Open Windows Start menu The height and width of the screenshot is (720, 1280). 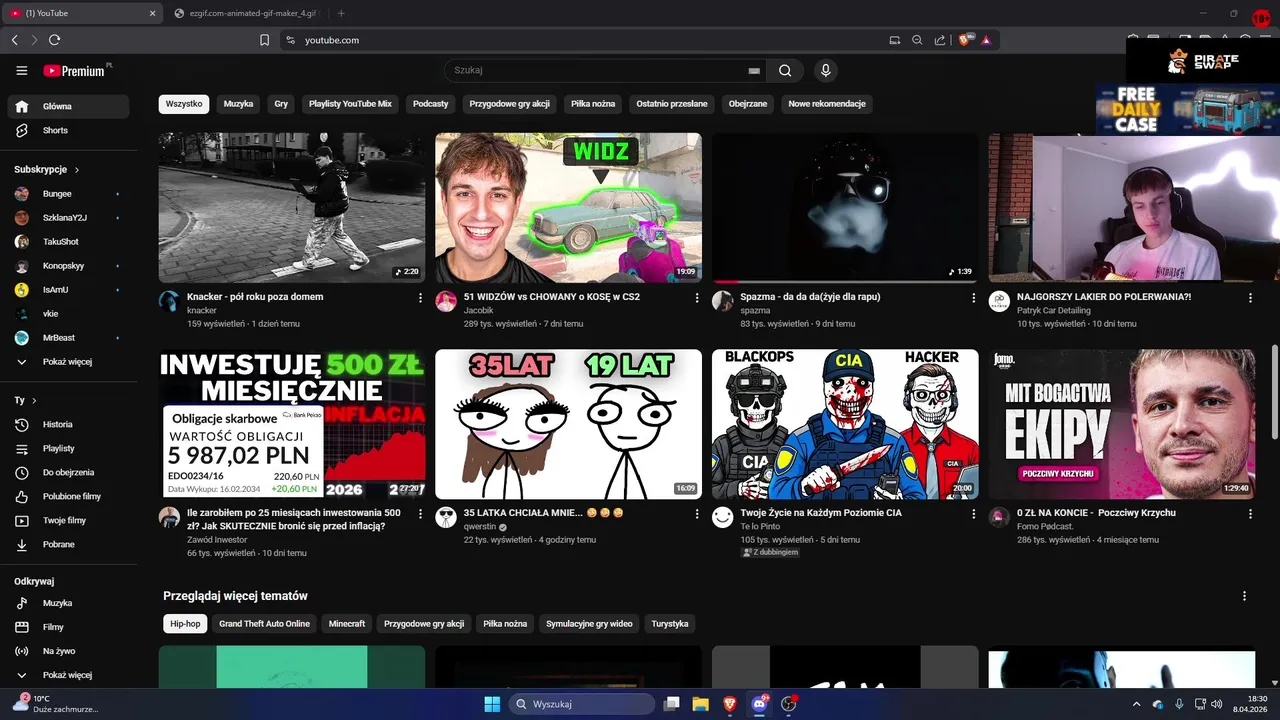pyautogui.click(x=492, y=704)
